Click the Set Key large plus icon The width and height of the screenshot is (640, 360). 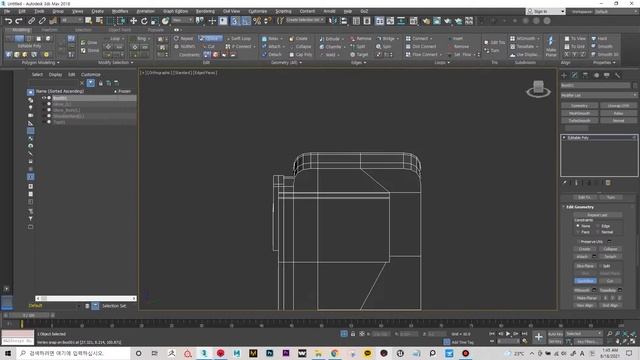[539, 337]
